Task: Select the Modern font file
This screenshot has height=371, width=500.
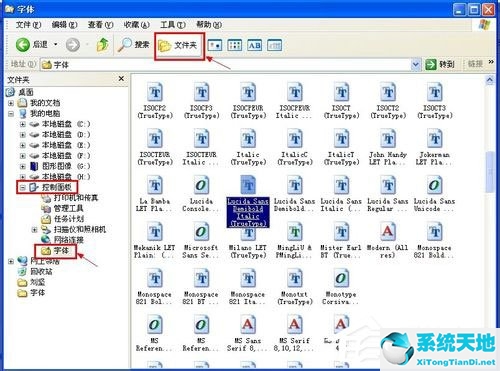Action: click(x=387, y=240)
